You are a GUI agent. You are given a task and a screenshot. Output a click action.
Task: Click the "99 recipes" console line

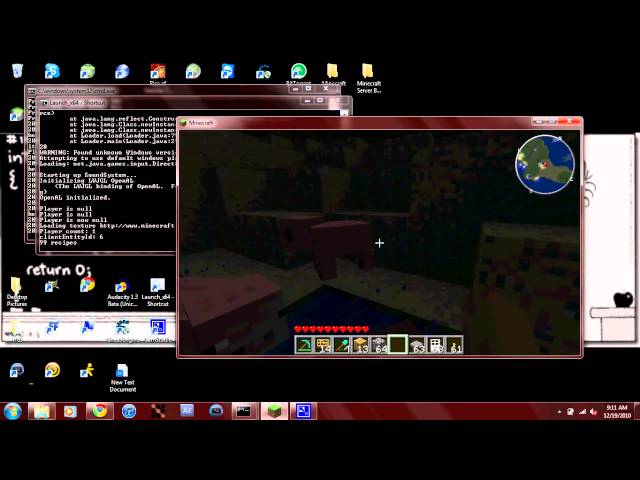(x=58, y=243)
